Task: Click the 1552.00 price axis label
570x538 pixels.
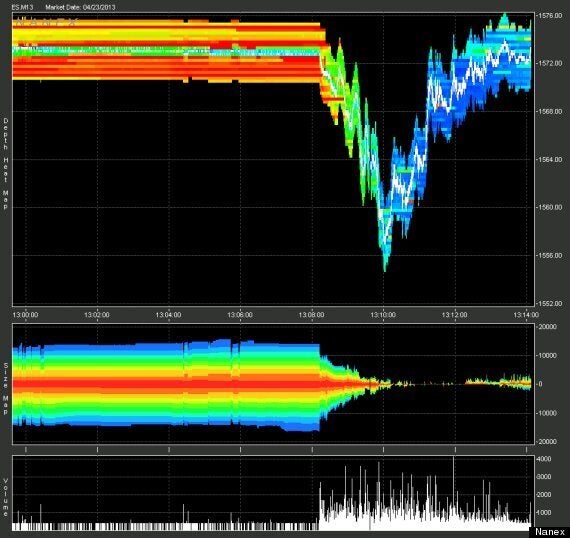Action: pos(550,304)
